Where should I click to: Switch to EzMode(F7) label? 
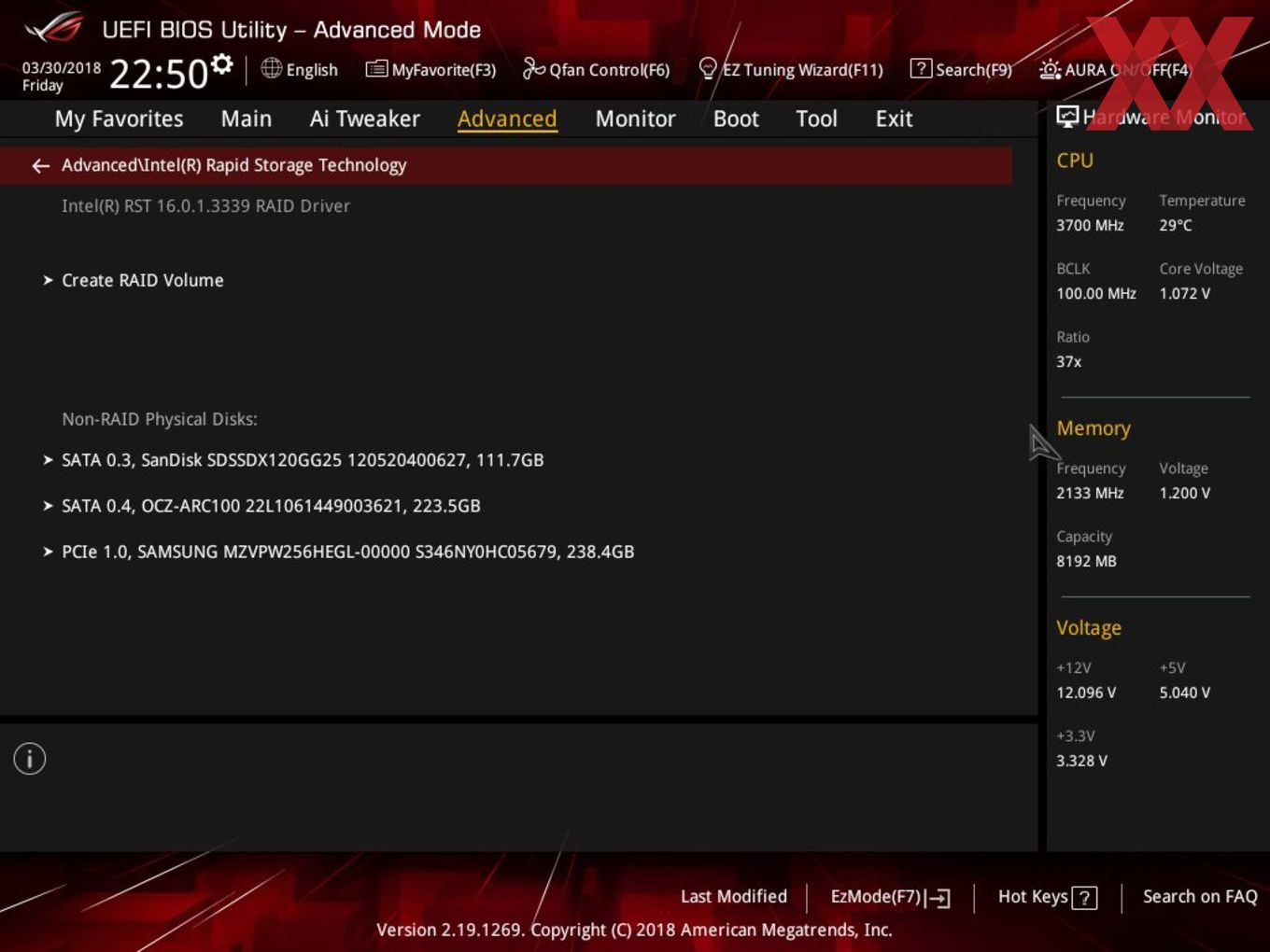tap(876, 897)
